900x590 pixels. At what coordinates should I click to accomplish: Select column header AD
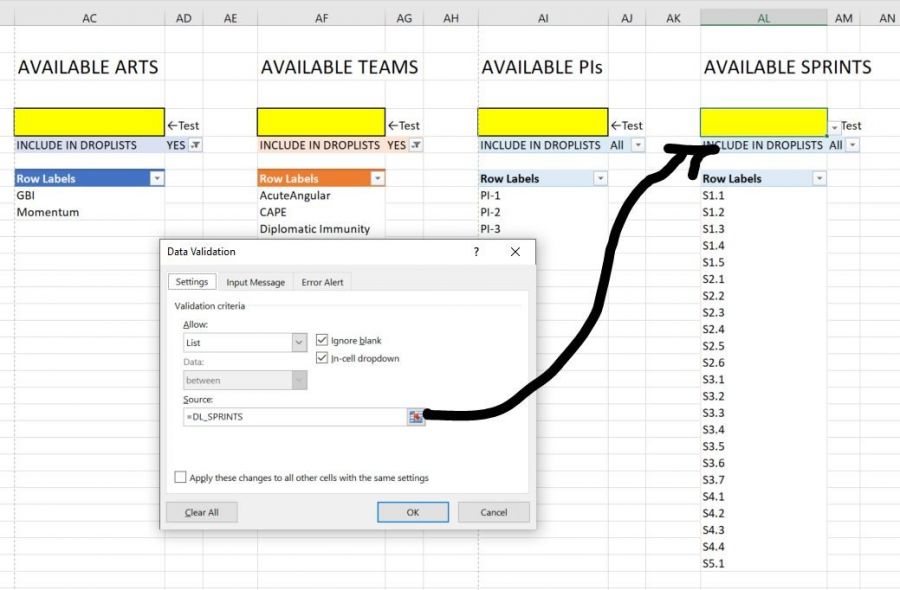tap(184, 18)
